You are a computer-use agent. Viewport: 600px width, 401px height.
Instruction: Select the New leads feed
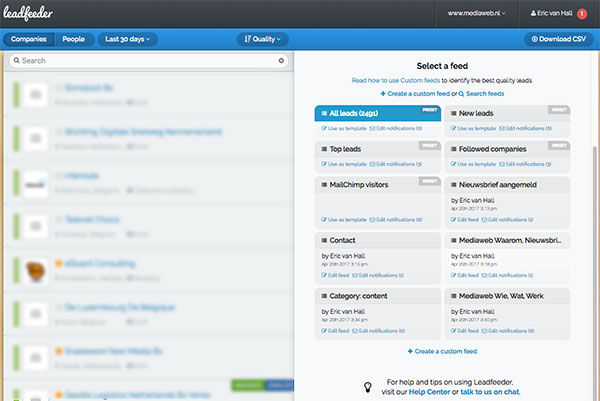[507, 113]
